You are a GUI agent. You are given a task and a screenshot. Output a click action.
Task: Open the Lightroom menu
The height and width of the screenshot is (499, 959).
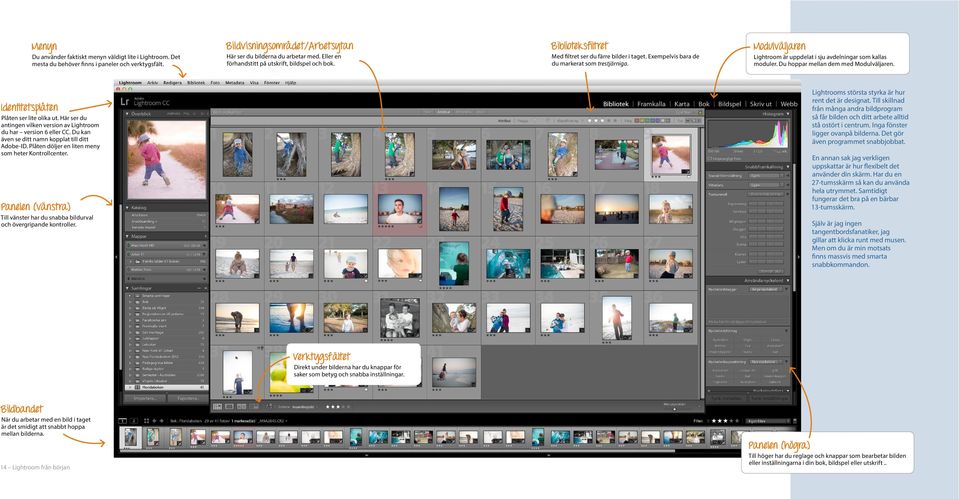pyautogui.click(x=130, y=83)
